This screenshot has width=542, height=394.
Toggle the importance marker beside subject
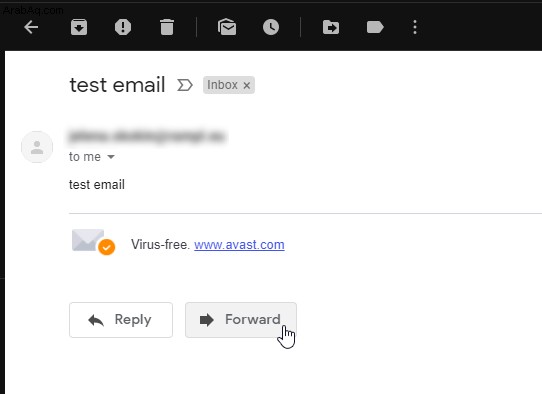click(185, 85)
